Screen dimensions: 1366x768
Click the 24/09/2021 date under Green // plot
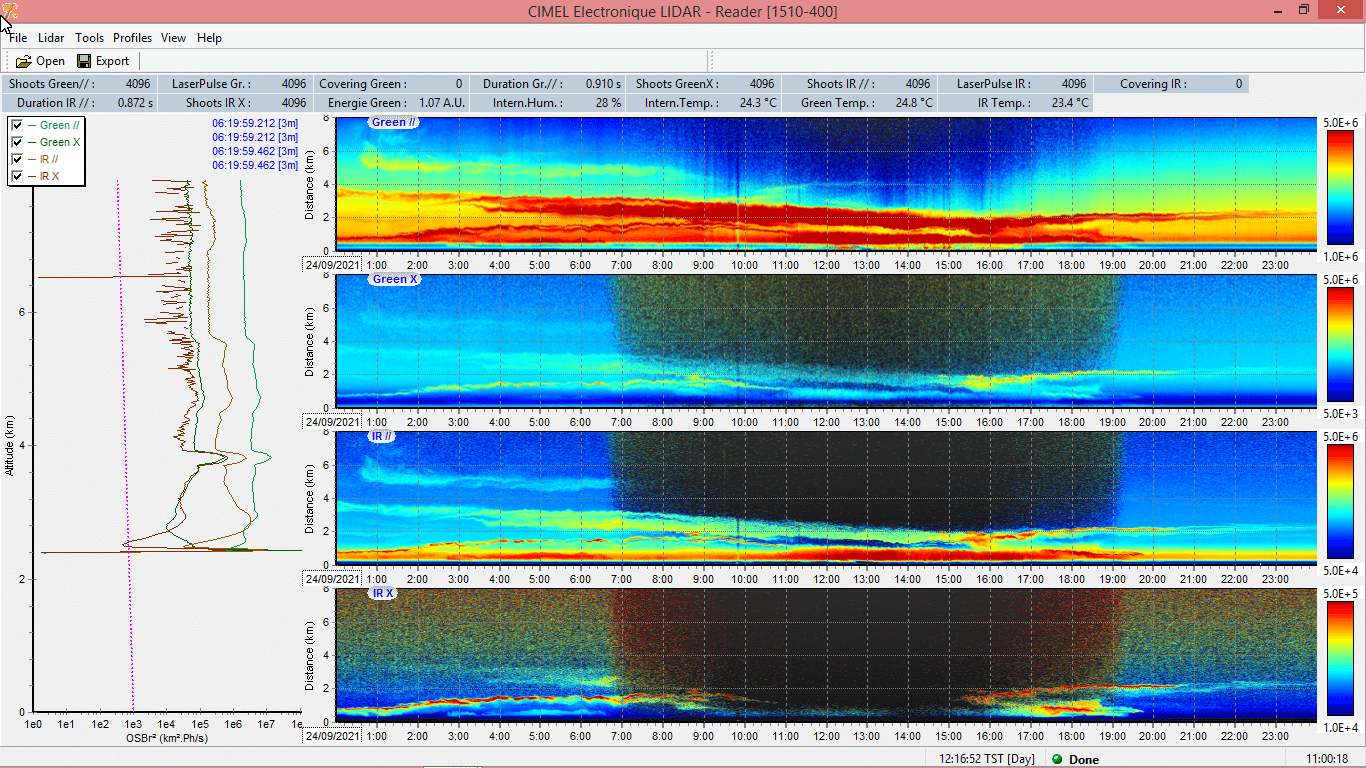point(331,265)
